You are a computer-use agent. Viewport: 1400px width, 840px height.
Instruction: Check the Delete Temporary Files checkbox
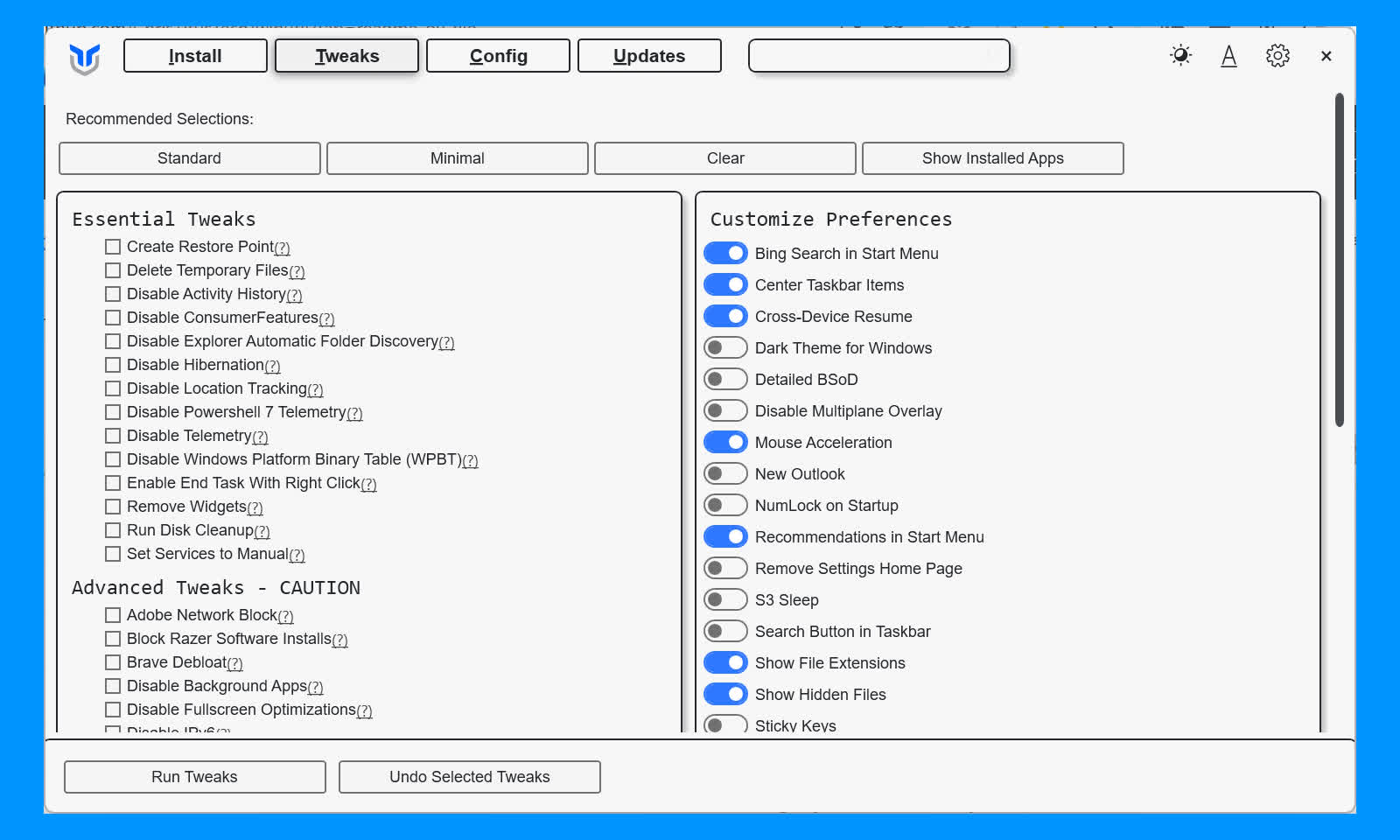[x=113, y=270]
